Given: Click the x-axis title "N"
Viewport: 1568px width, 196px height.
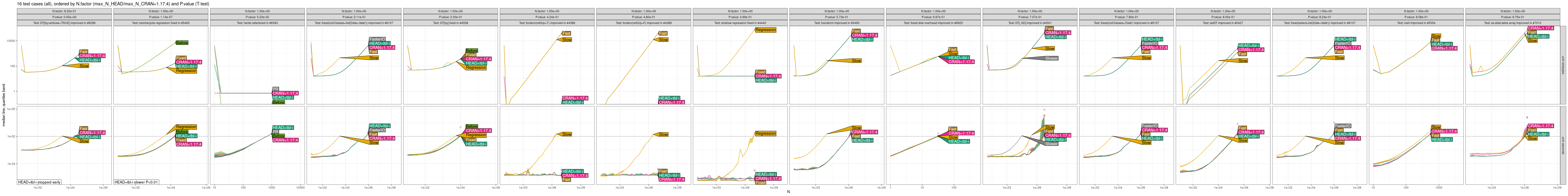Looking at the screenshot, I should [x=788, y=192].
